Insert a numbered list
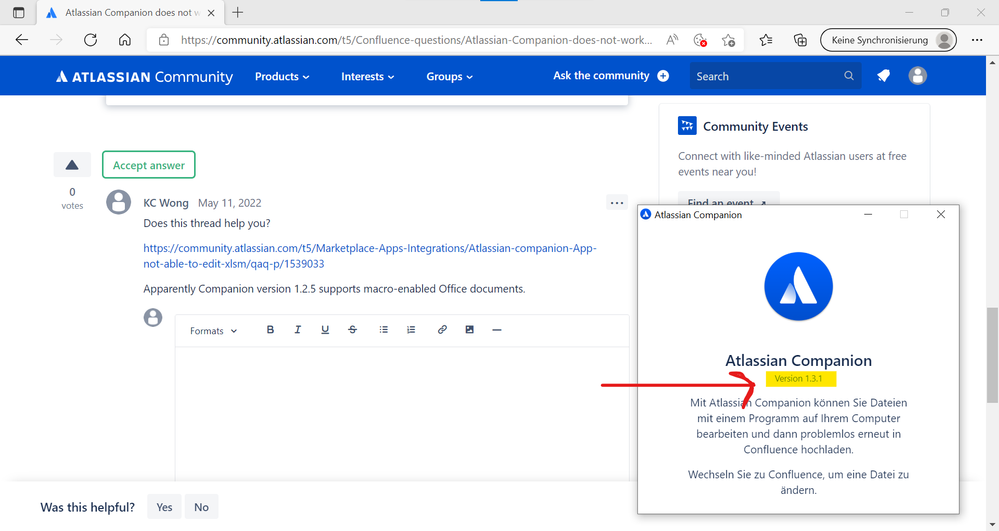The image size is (999, 531). (x=411, y=330)
